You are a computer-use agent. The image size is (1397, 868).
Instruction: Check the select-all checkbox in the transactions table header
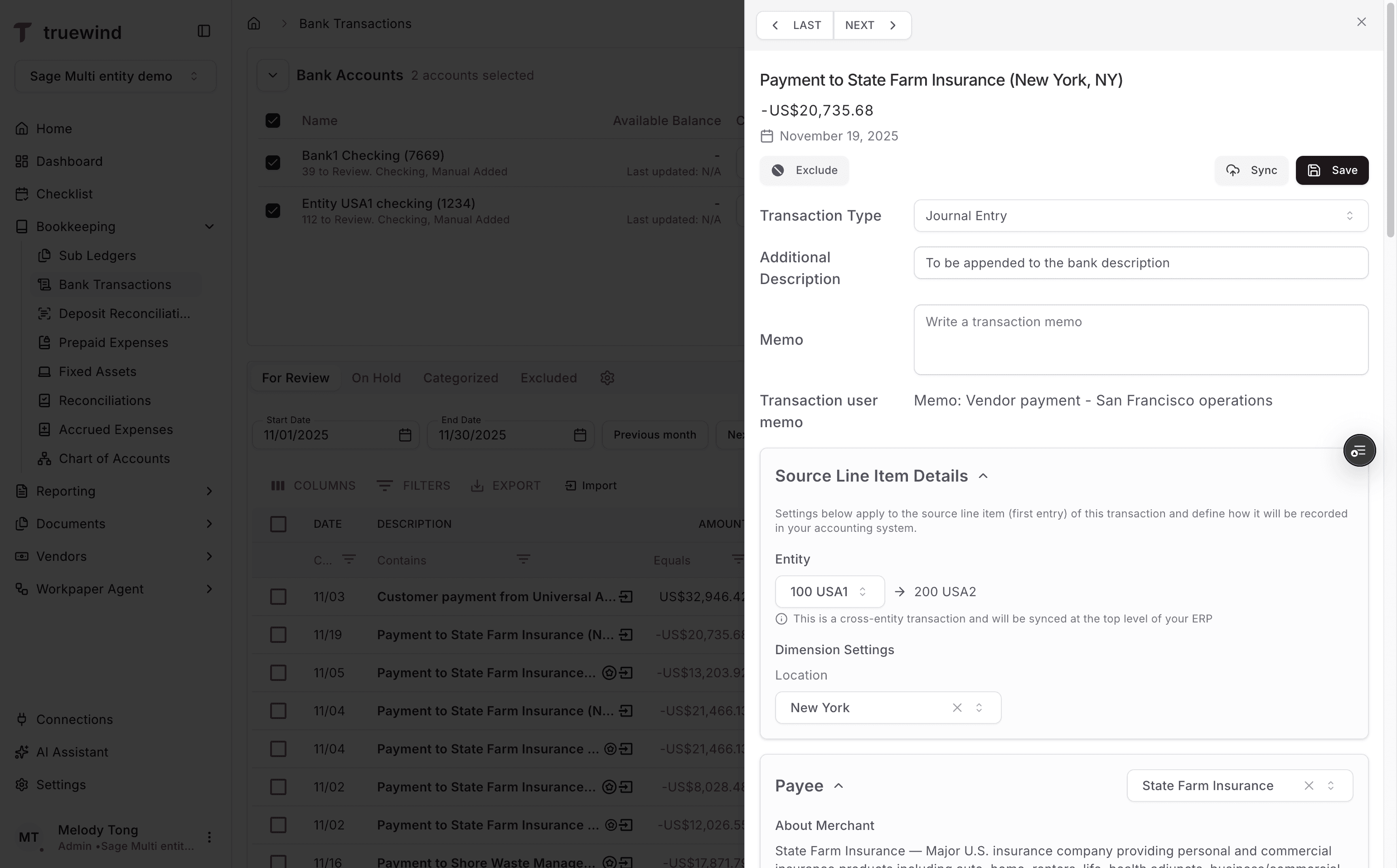279,524
